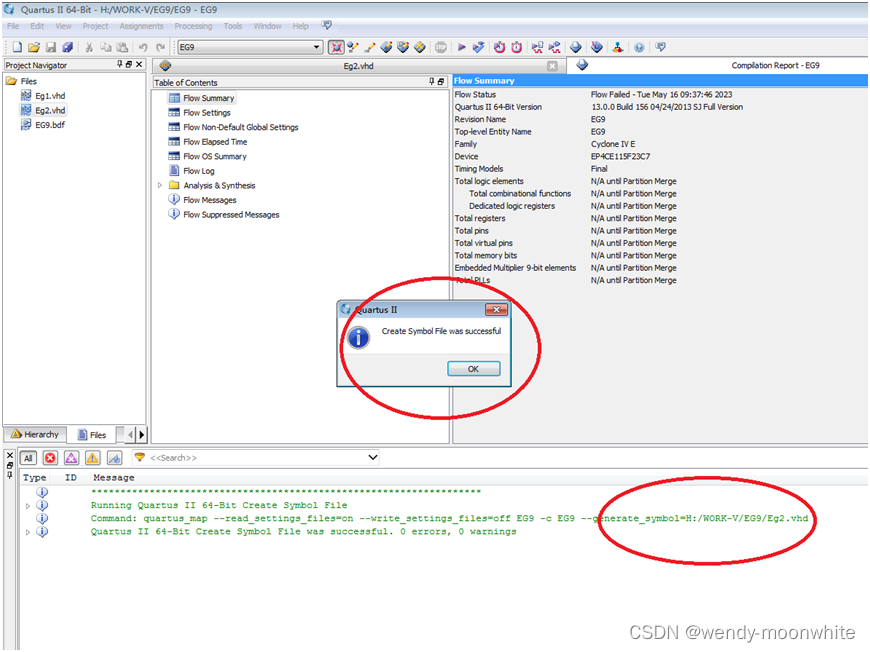Open Flow Messages entry
This screenshot has width=870, height=652.
pyautogui.click(x=209, y=200)
